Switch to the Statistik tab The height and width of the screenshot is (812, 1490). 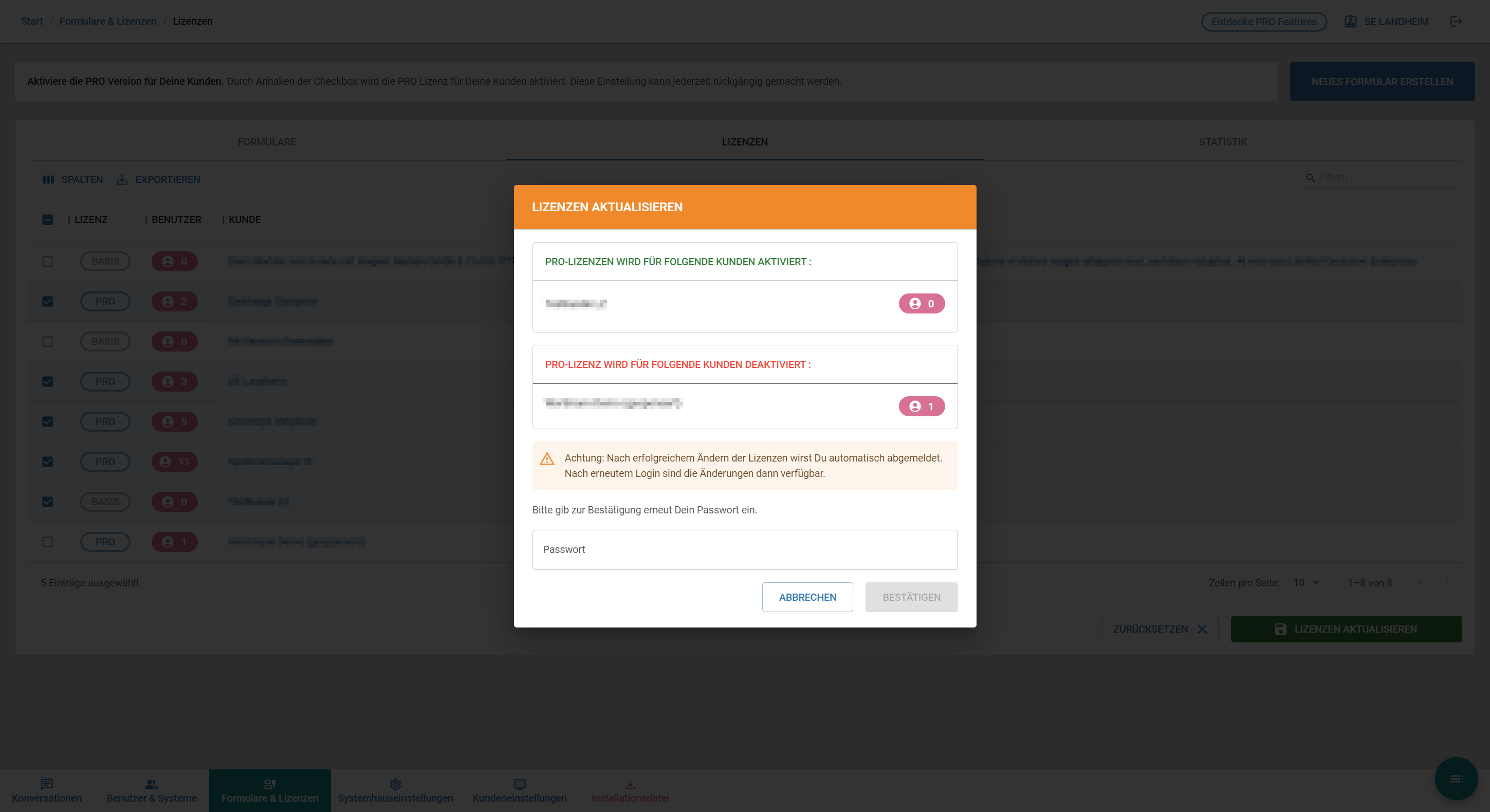click(1222, 142)
